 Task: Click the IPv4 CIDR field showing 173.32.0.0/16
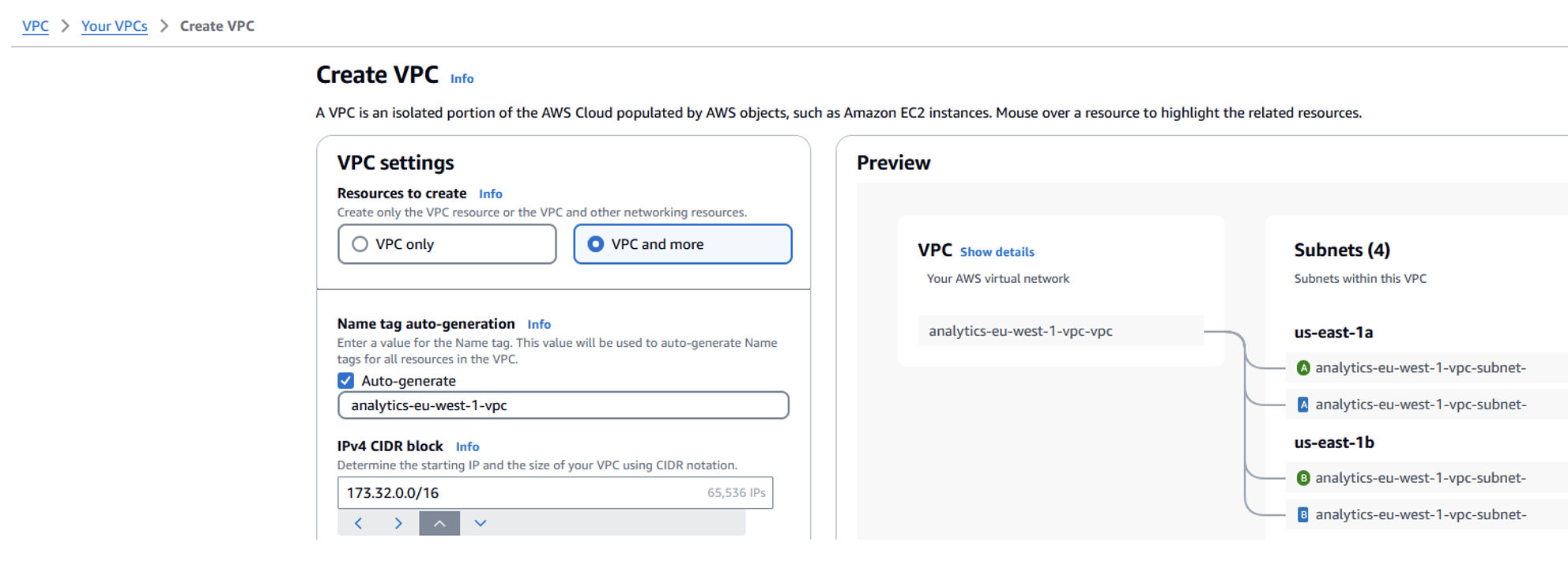(522, 493)
